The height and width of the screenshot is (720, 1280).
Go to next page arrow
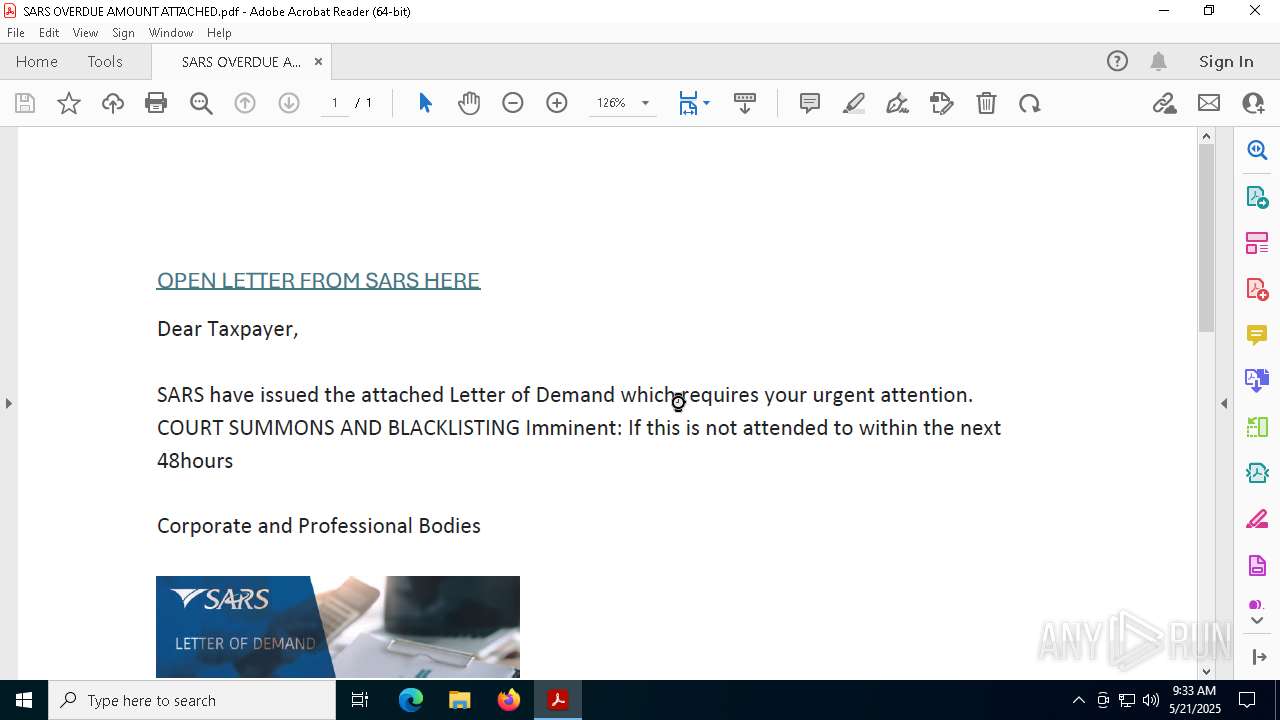[289, 103]
